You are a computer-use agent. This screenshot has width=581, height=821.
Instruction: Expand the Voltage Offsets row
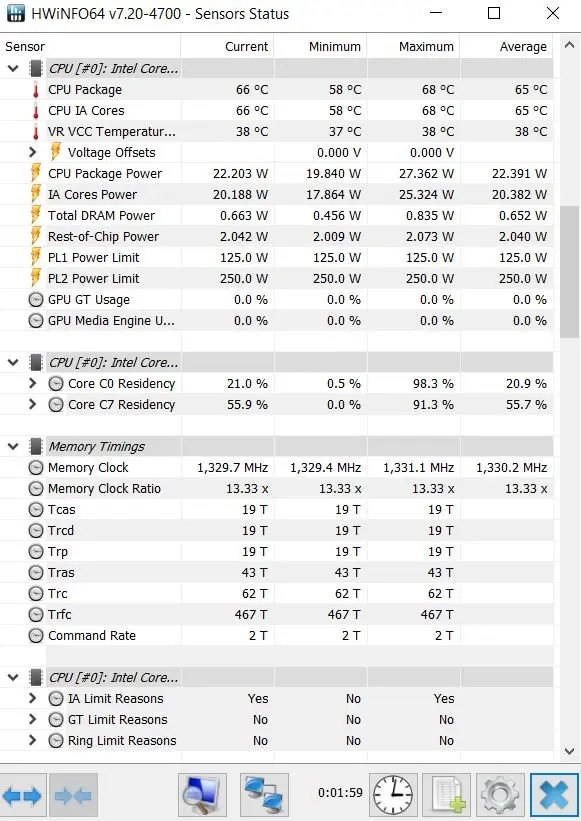[32, 152]
